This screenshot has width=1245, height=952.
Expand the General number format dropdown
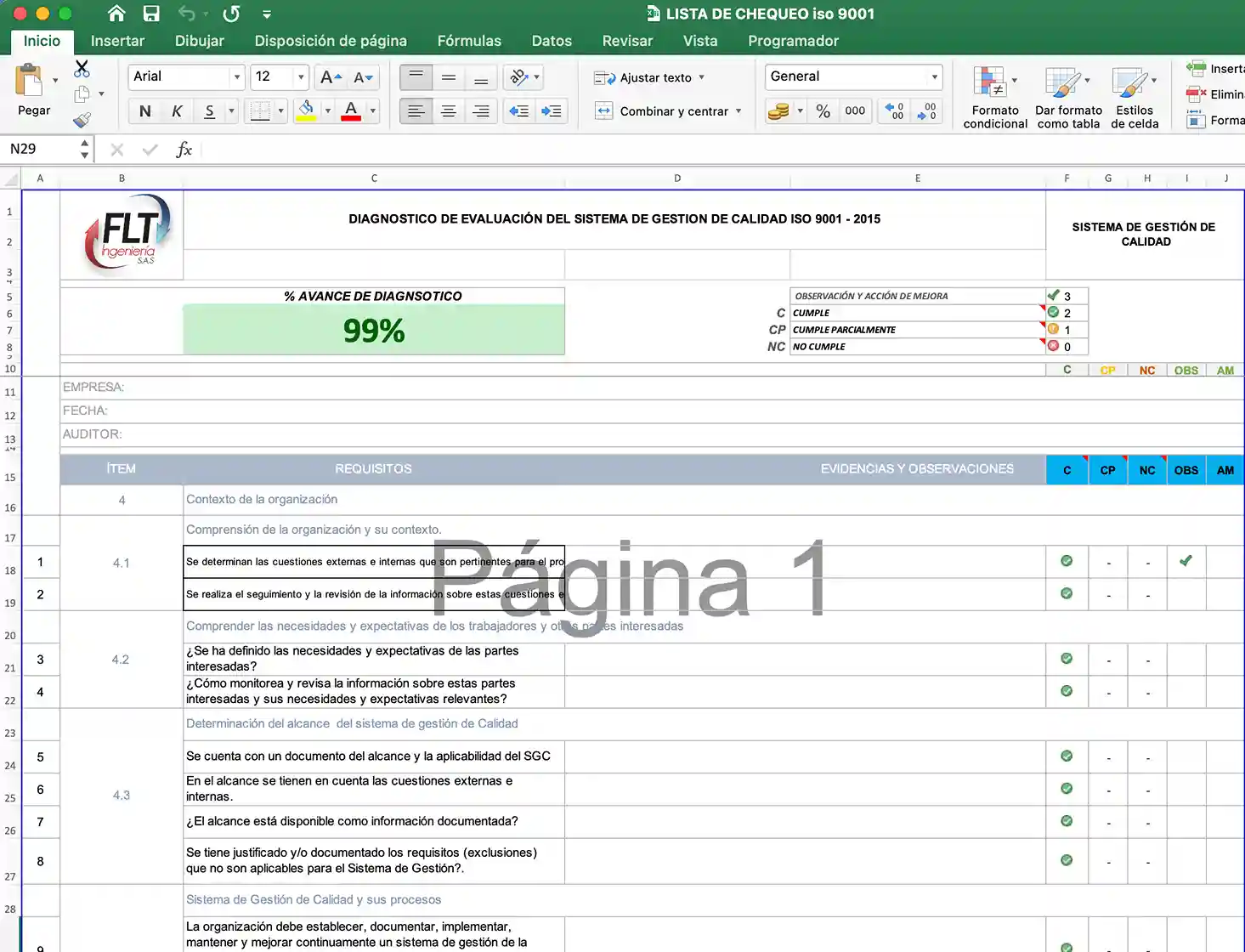934,77
